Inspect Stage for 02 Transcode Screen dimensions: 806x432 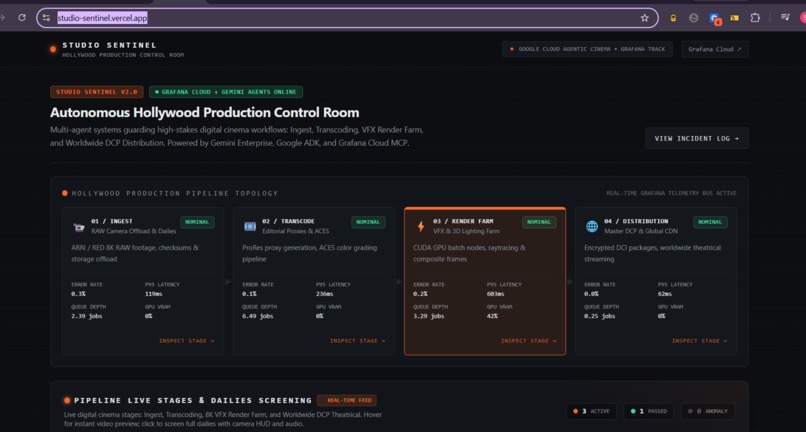(x=358, y=341)
